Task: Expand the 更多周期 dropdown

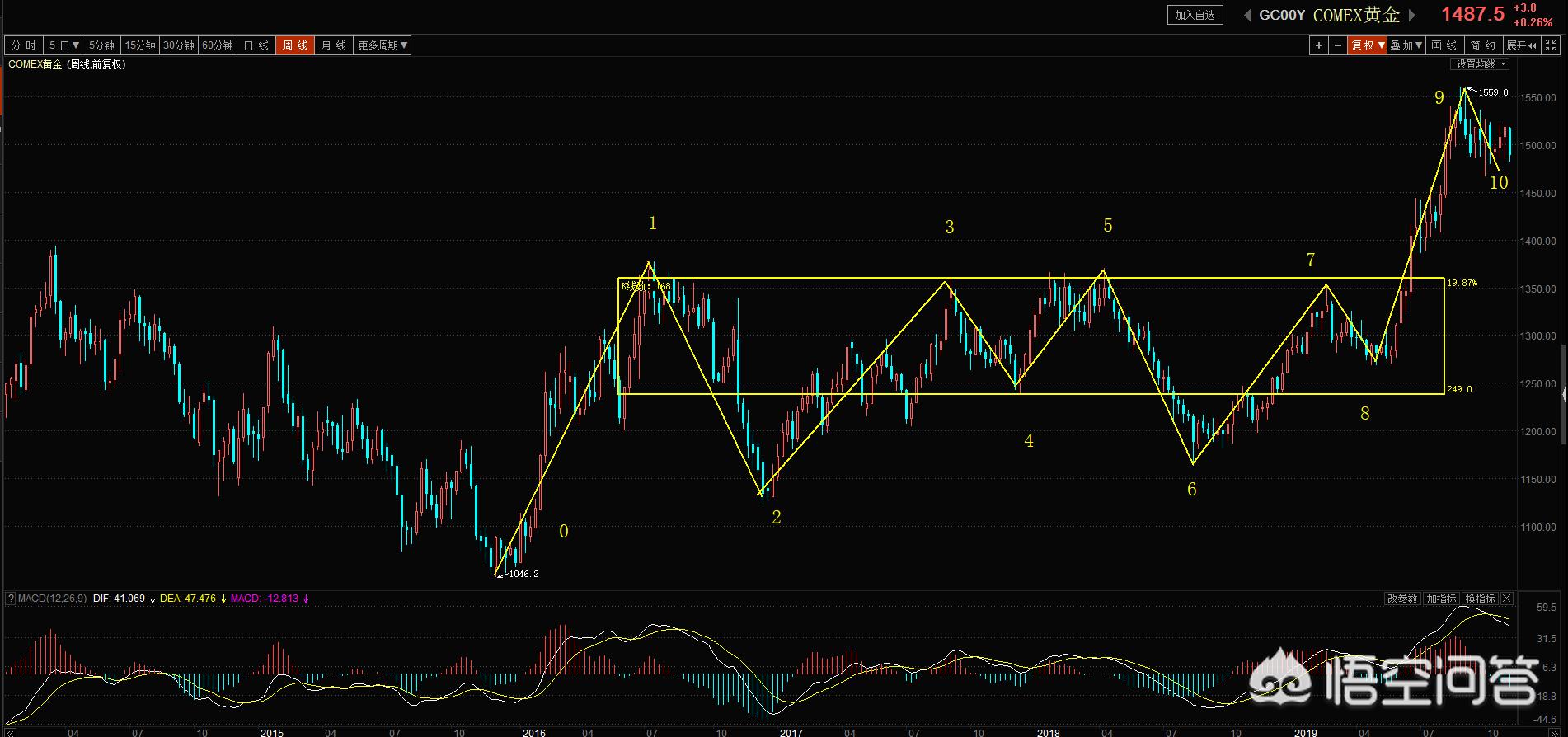Action: pyautogui.click(x=383, y=45)
